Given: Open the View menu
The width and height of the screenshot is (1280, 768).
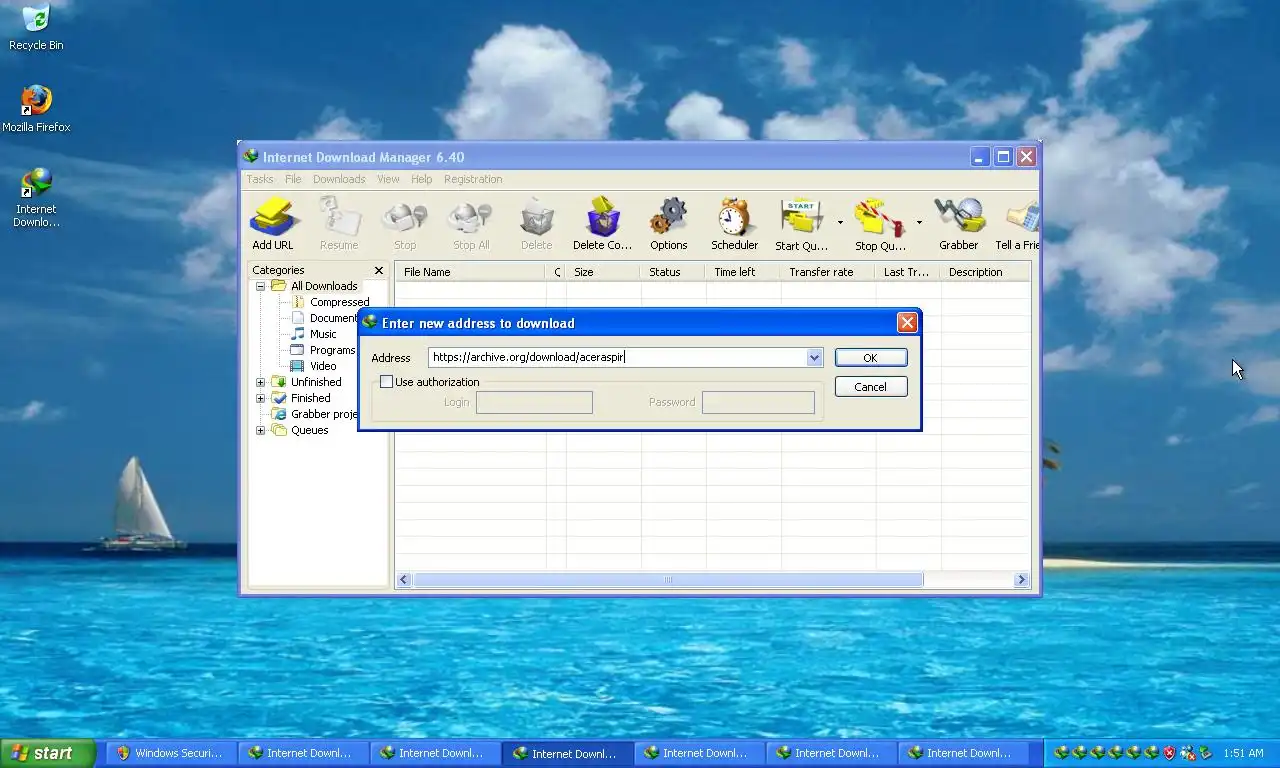Looking at the screenshot, I should (x=388, y=179).
